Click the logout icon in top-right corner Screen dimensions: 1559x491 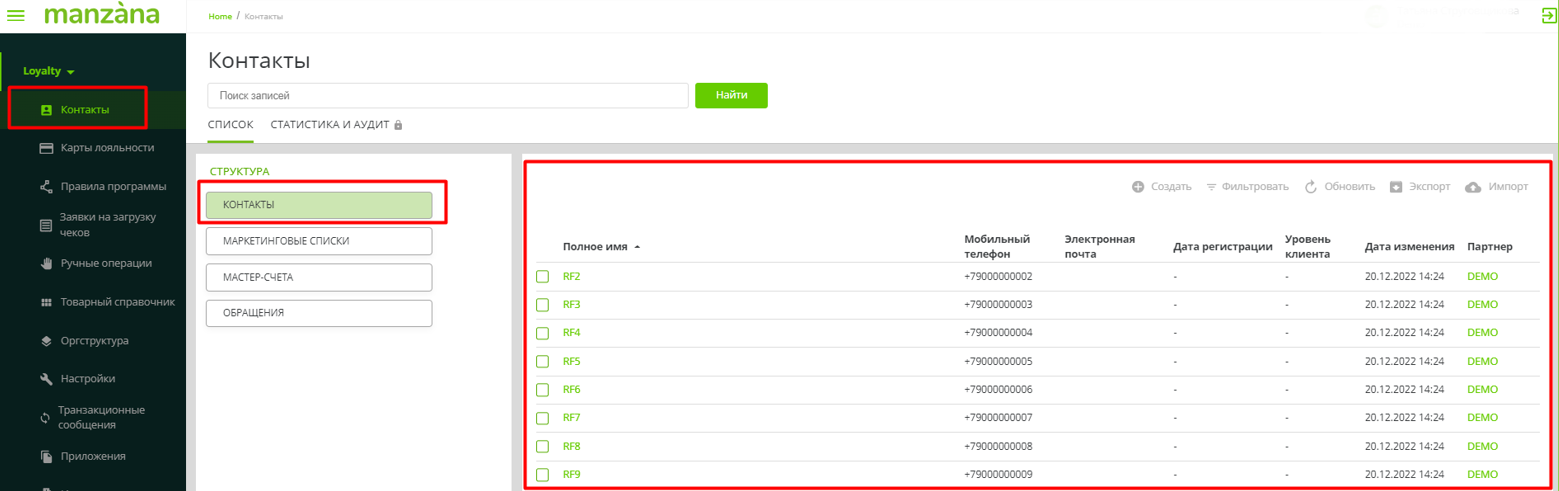tap(1548, 16)
